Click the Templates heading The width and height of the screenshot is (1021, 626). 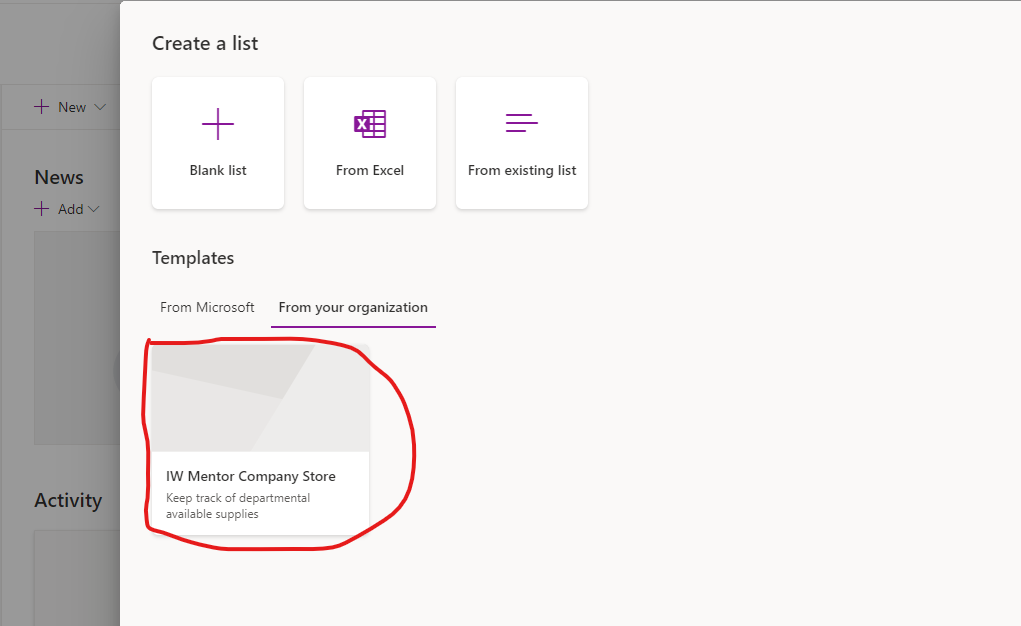(193, 258)
